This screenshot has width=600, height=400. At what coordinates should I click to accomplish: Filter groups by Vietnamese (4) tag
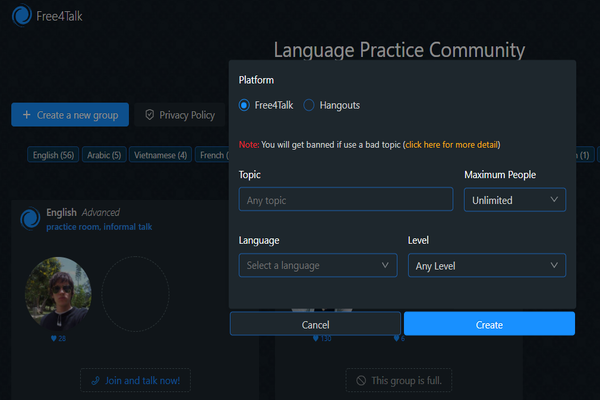160,155
